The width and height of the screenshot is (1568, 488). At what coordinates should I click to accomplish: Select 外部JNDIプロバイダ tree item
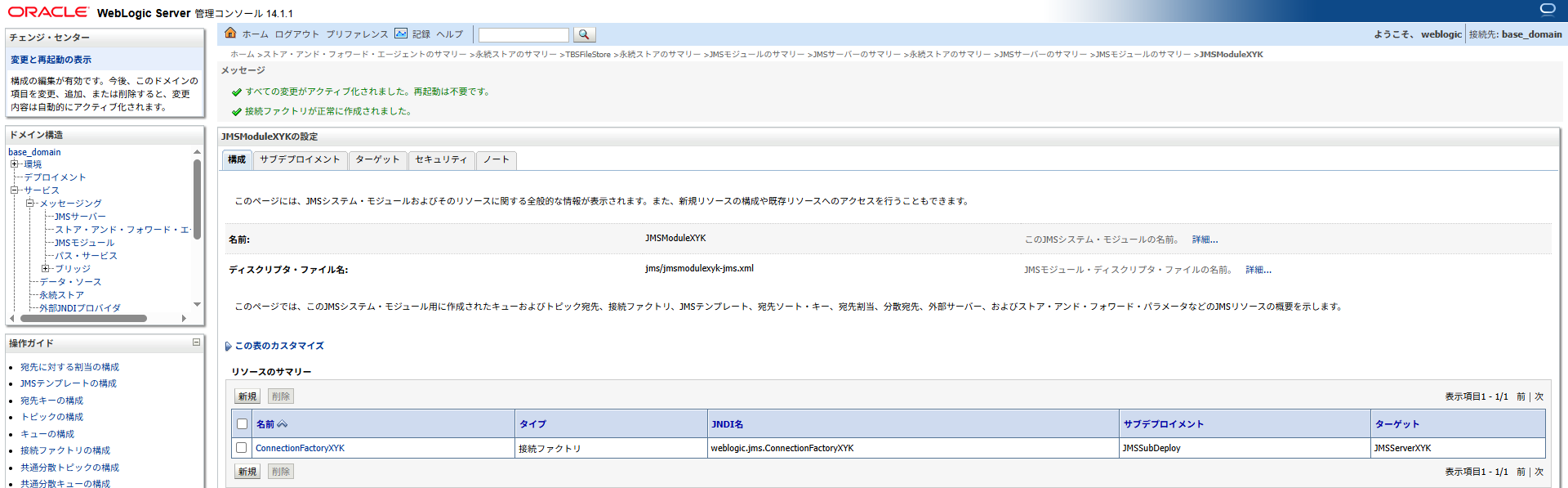click(80, 308)
